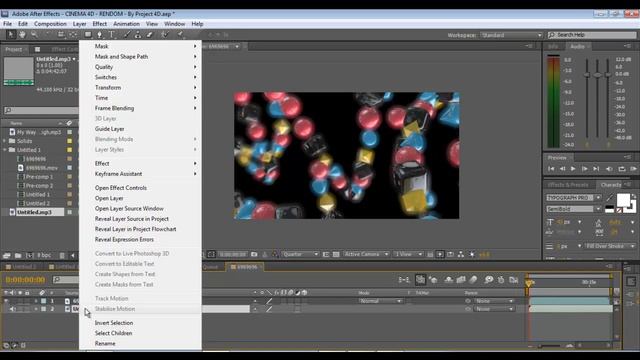Click the region of interest icon in viewer
640x360 pixels.
click(326, 254)
